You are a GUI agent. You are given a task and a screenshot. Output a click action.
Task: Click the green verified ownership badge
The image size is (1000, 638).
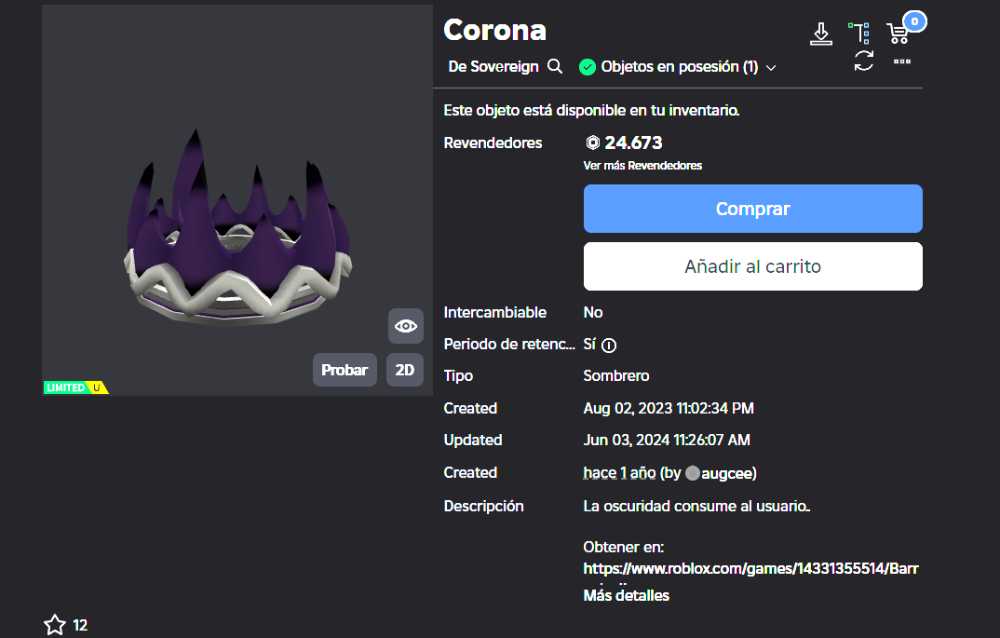(x=589, y=66)
